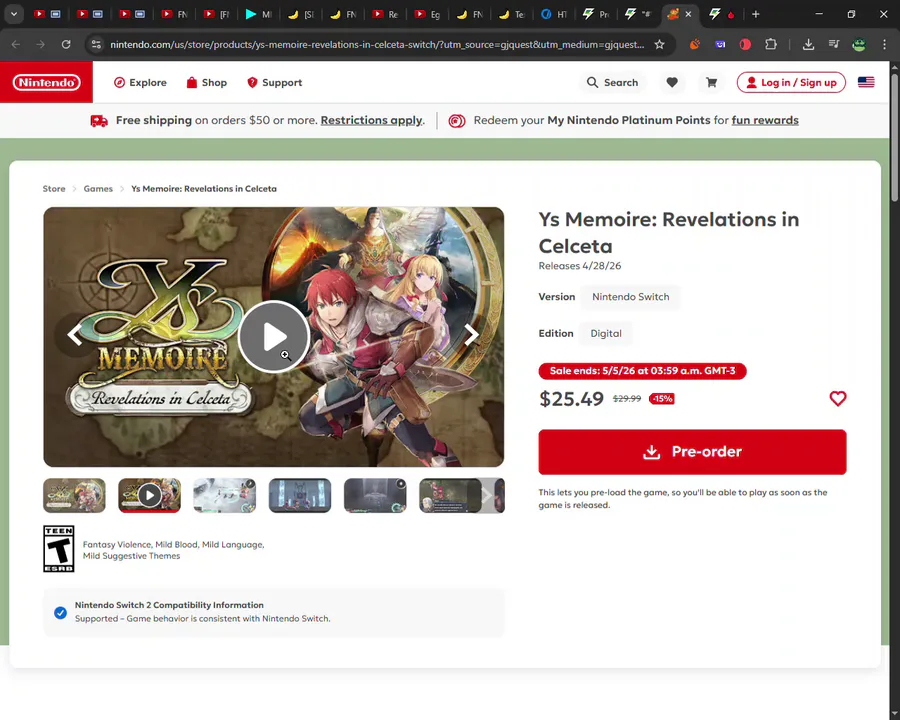Screen dimensions: 900x720
Task: View site information icon in address bar
Action: pyautogui.click(x=96, y=44)
